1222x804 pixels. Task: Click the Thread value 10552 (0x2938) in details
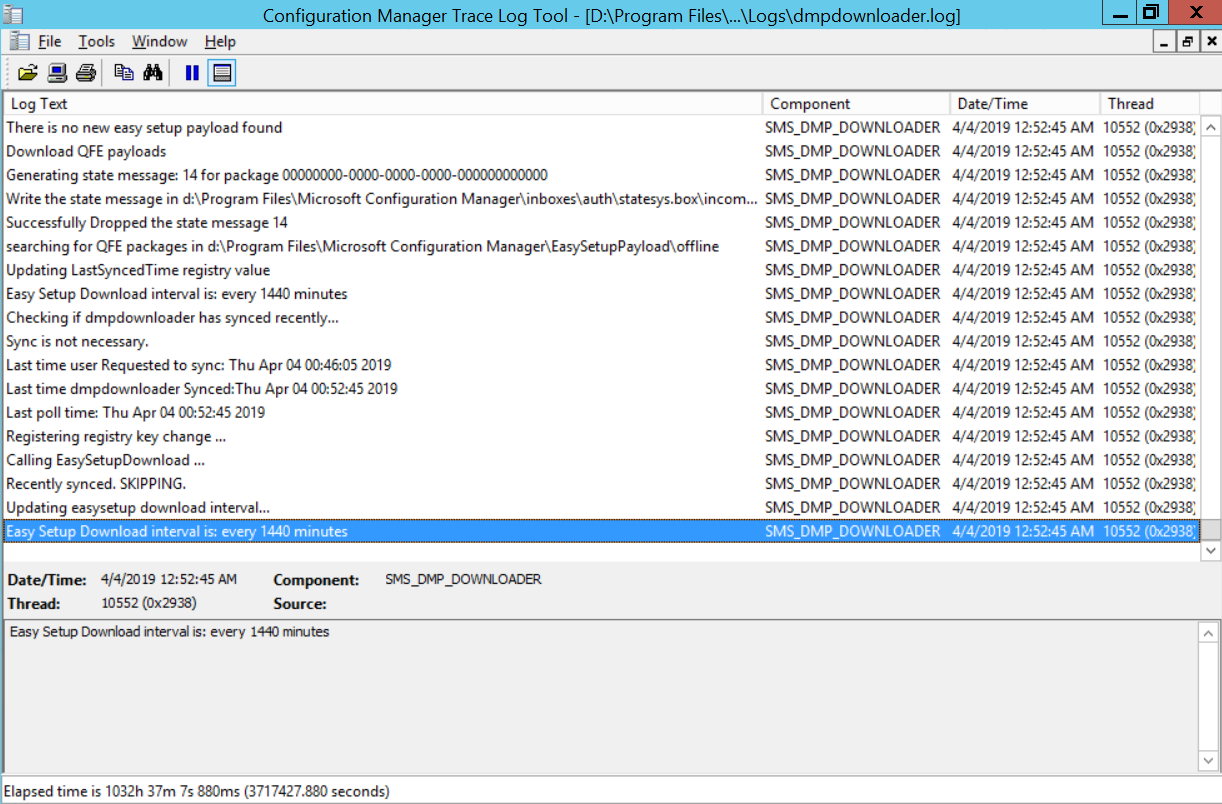tap(149, 604)
